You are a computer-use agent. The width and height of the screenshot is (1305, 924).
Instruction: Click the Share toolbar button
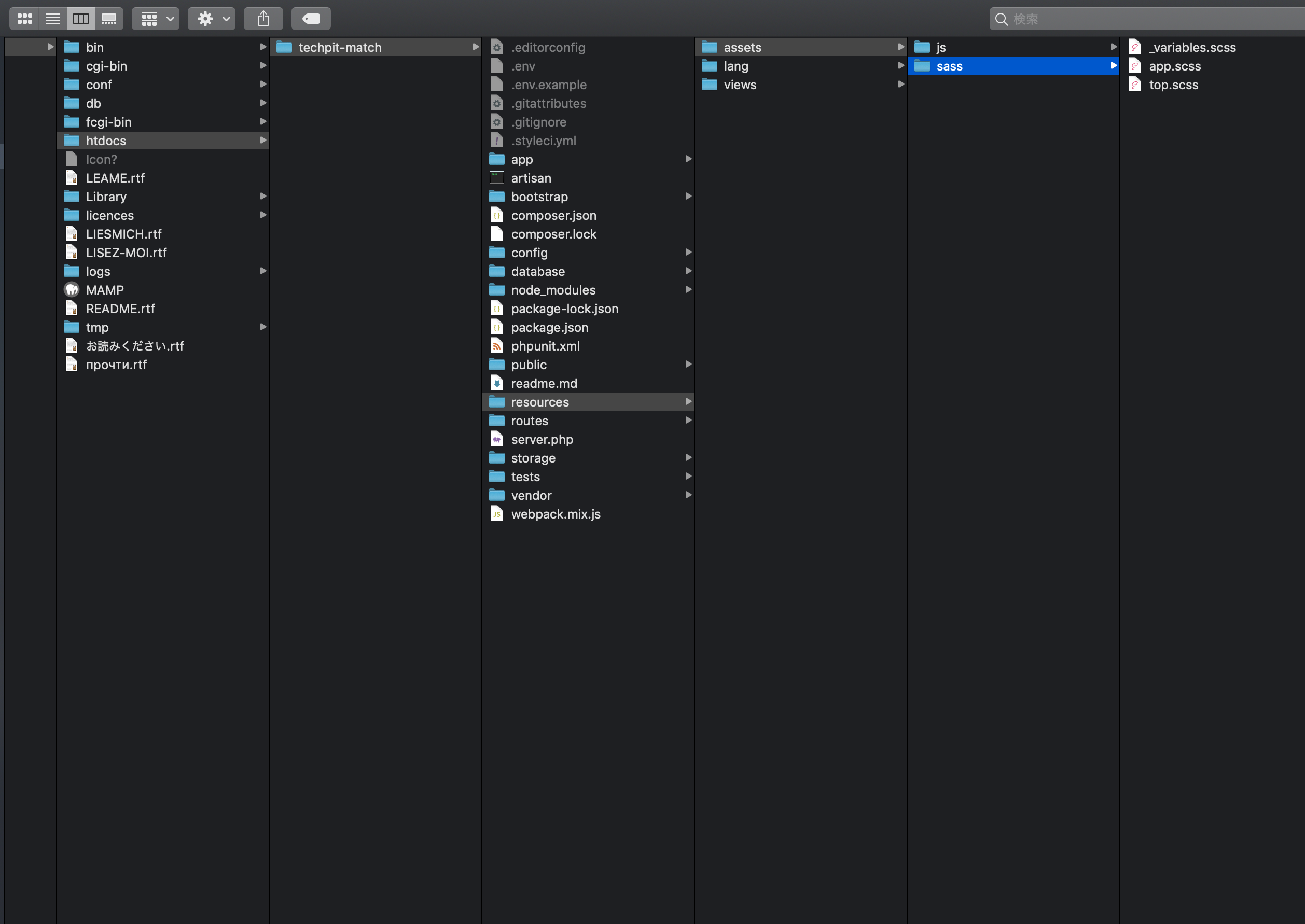coord(263,19)
